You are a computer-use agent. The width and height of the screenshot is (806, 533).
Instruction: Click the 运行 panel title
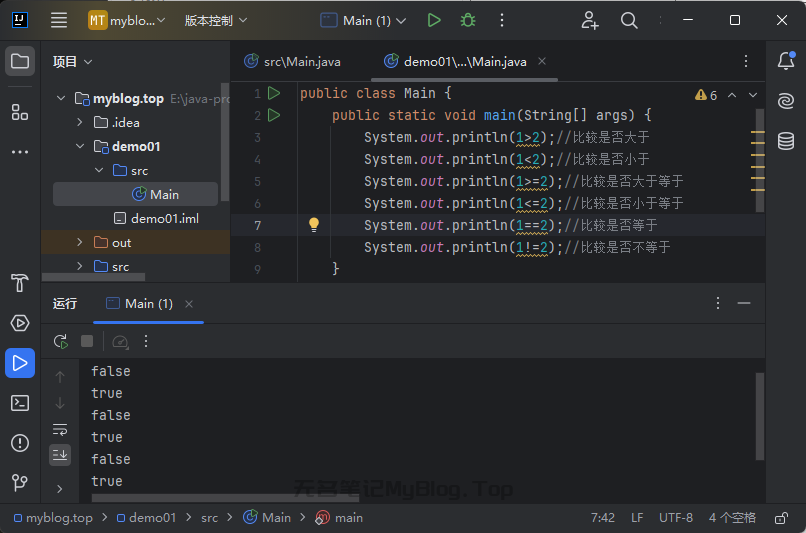click(65, 304)
